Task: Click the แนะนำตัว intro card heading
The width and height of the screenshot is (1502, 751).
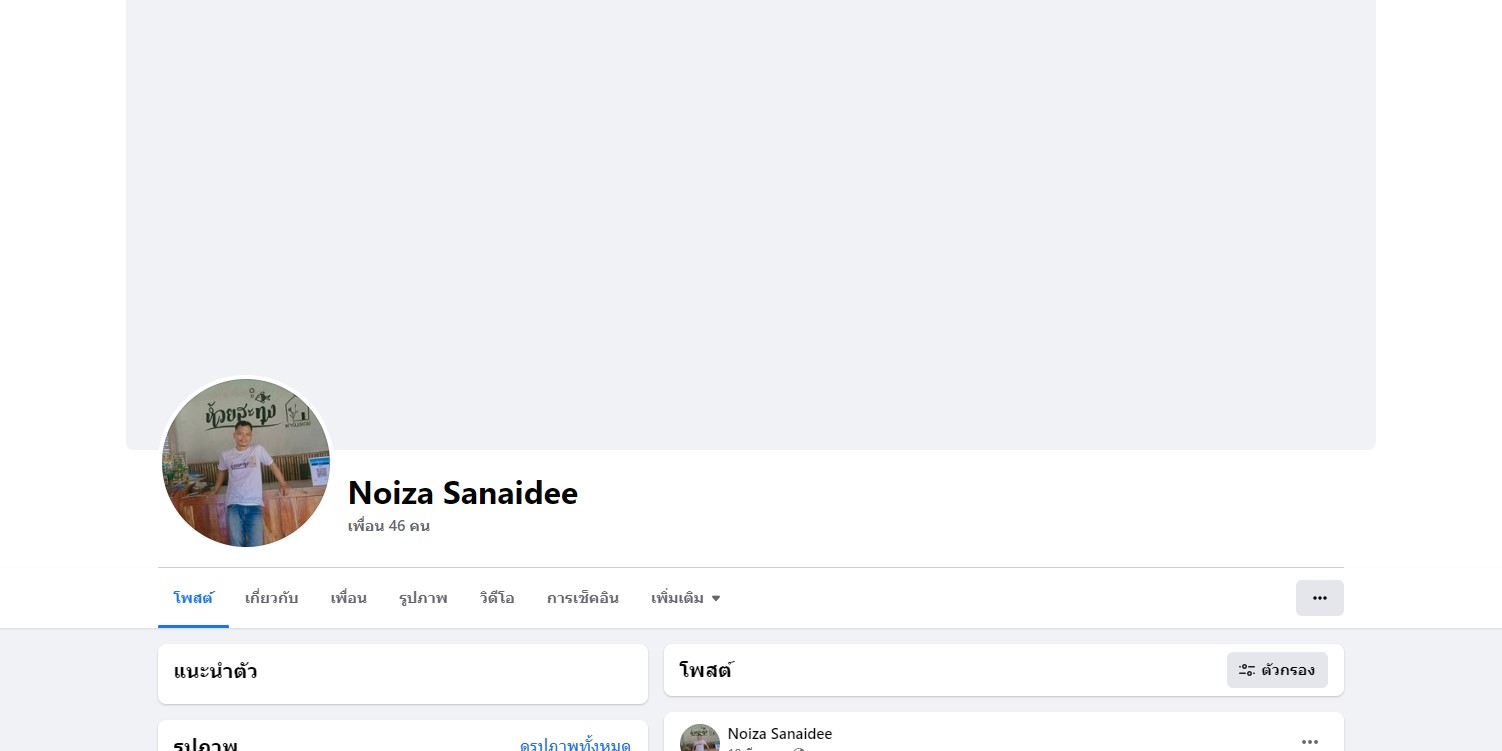Action: [x=215, y=671]
